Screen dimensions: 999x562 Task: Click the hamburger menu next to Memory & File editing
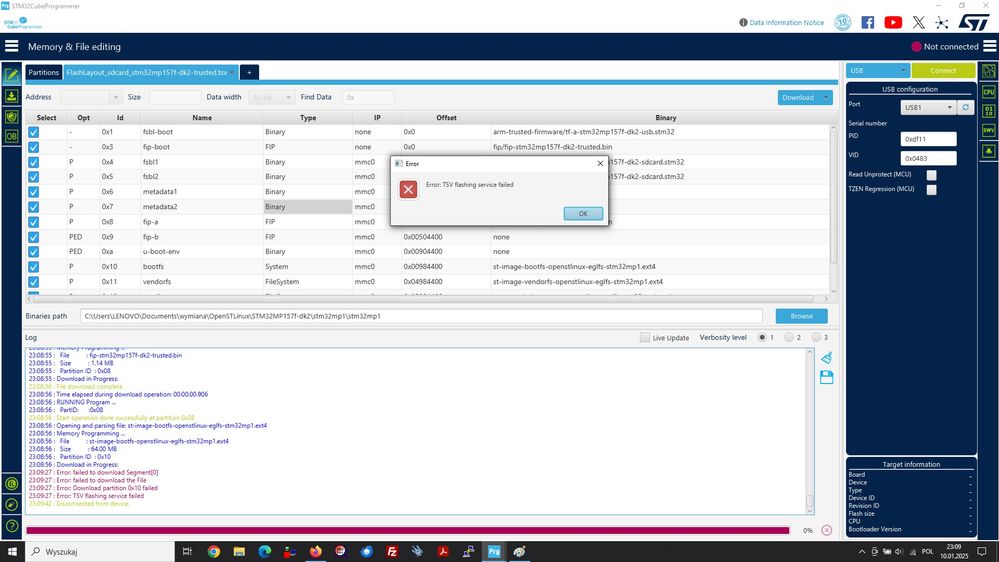pos(11,46)
